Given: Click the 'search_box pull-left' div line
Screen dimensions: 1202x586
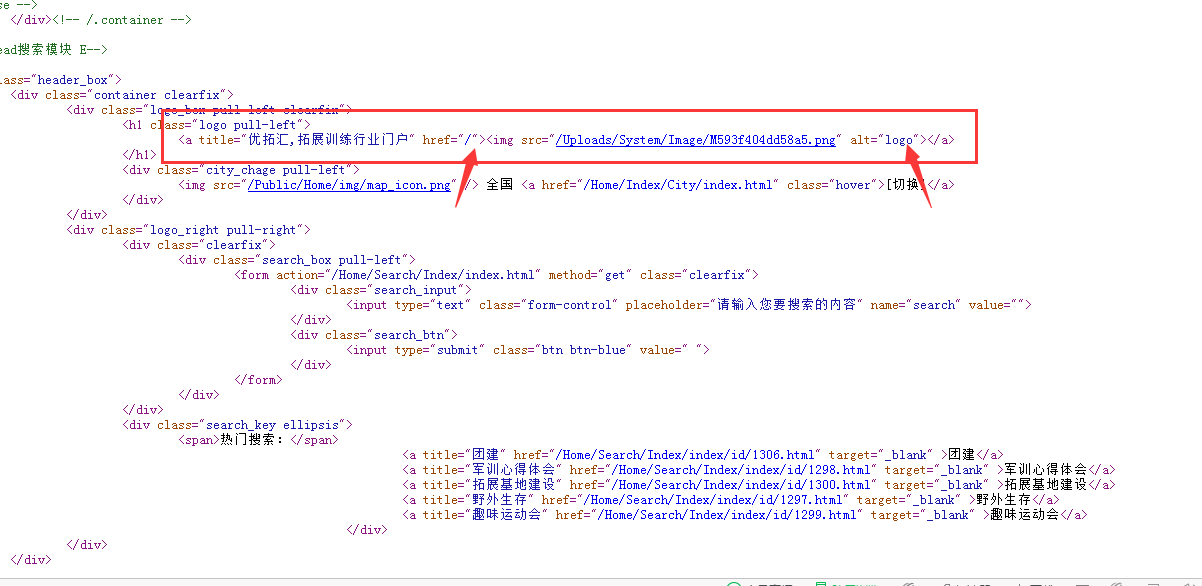Looking at the screenshot, I should [x=297, y=260].
